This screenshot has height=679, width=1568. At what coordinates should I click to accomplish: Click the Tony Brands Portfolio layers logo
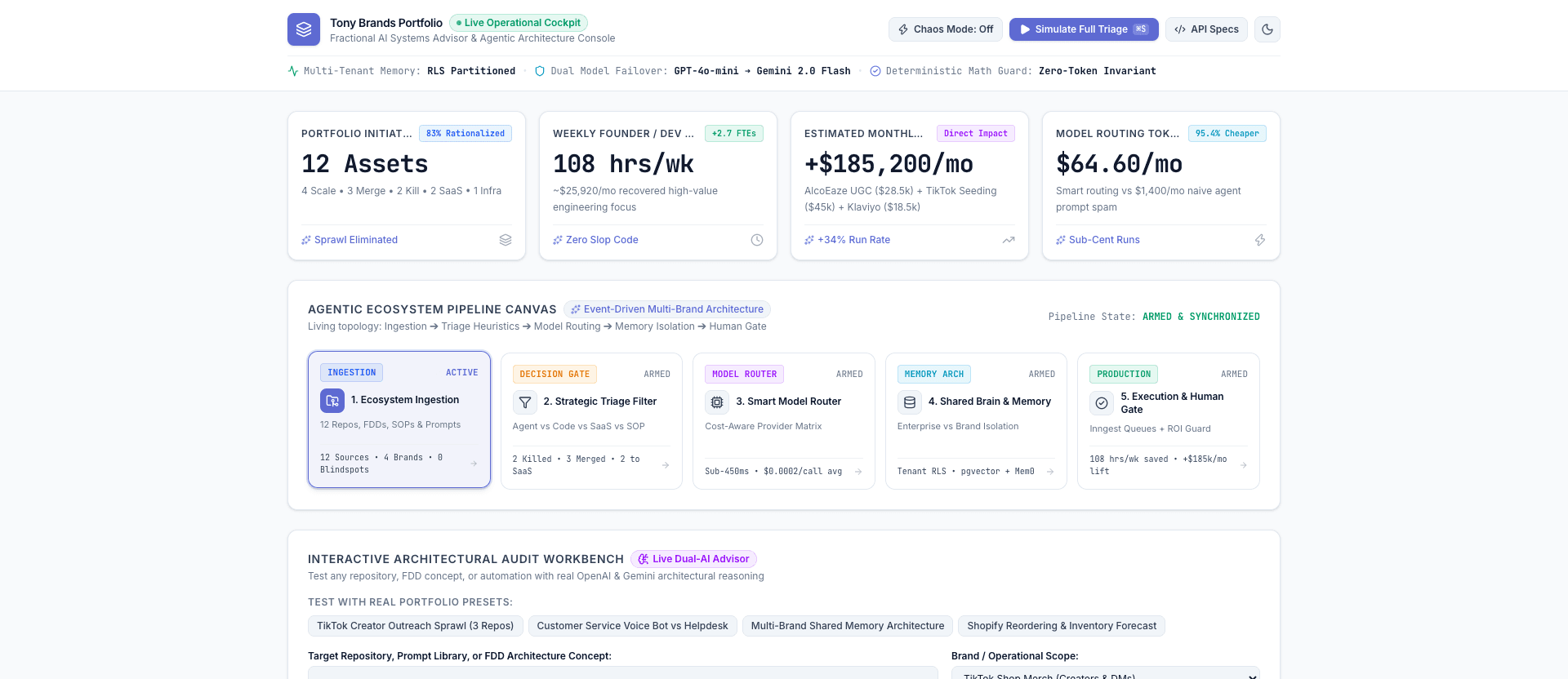pyautogui.click(x=304, y=29)
